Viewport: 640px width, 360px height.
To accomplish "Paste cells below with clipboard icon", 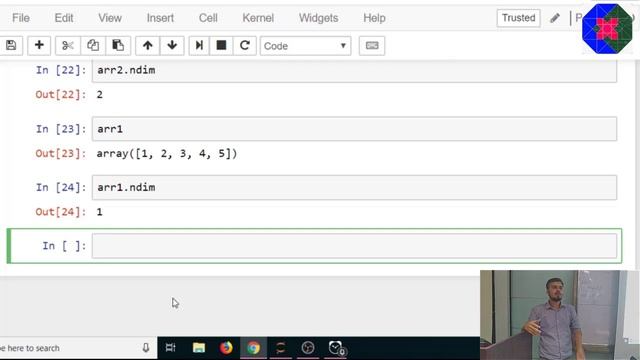I will (118, 45).
